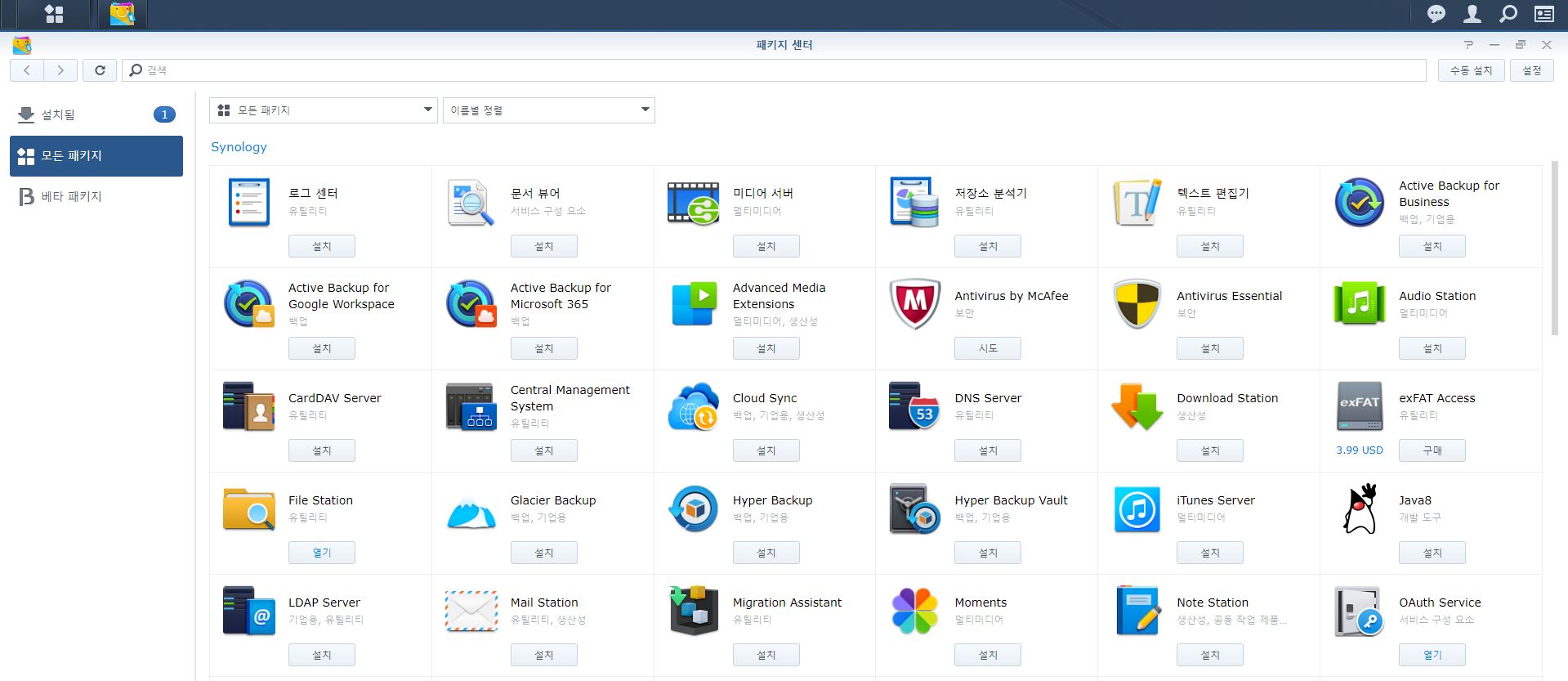Screen dimensions: 1568x681
Task: Click the forward navigation arrow
Action: (60, 70)
